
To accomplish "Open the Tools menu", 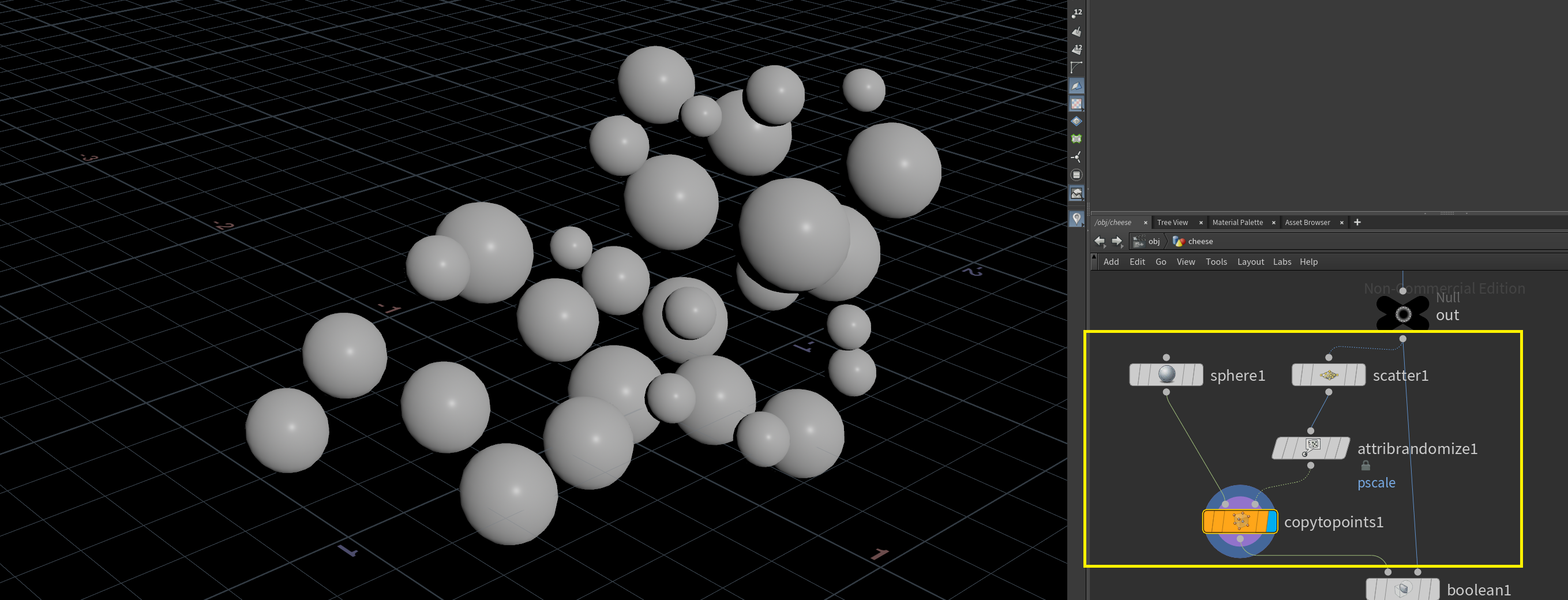I will (x=1216, y=262).
